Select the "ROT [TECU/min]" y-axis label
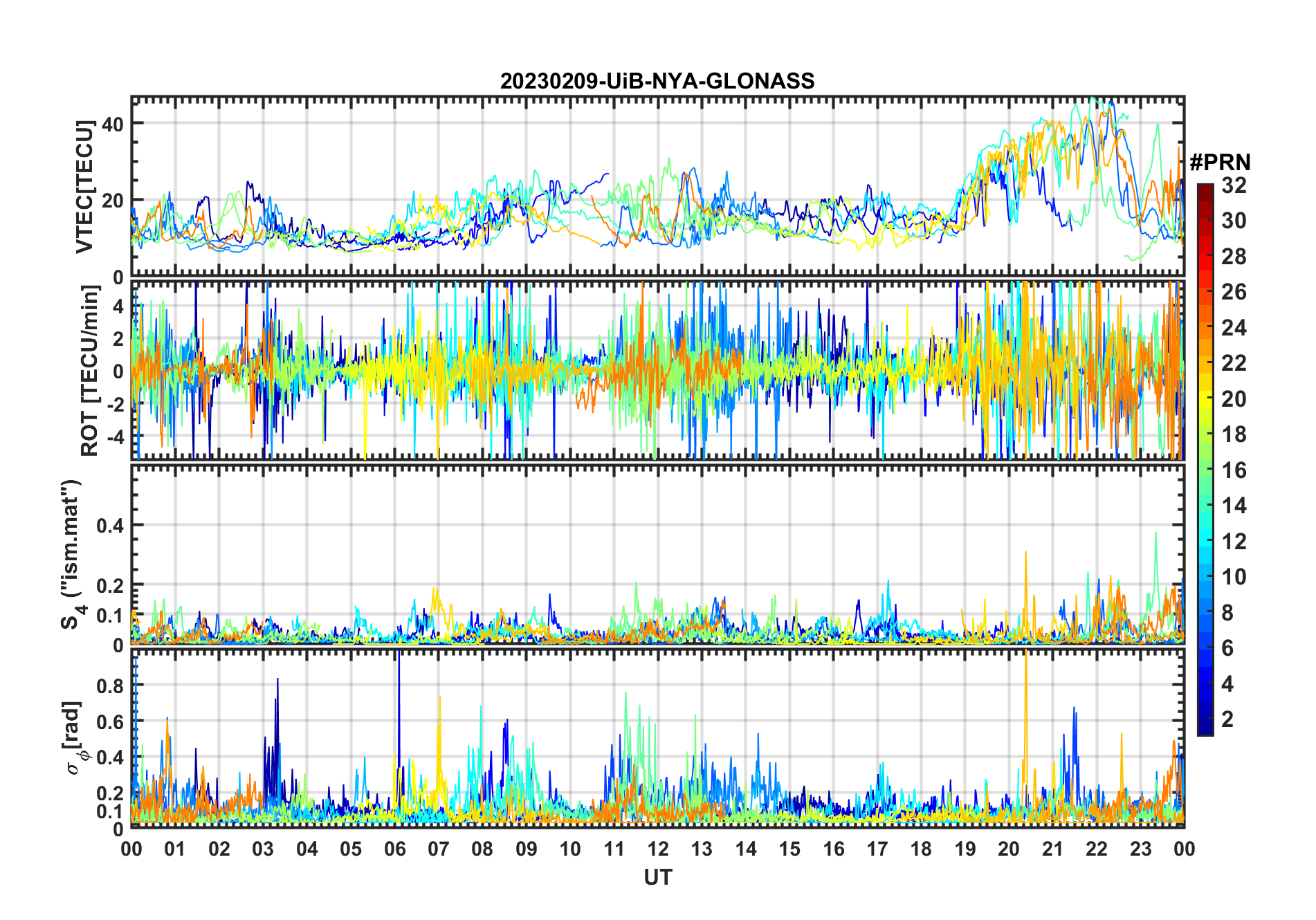This screenshot has height=920, width=1316. (90, 371)
